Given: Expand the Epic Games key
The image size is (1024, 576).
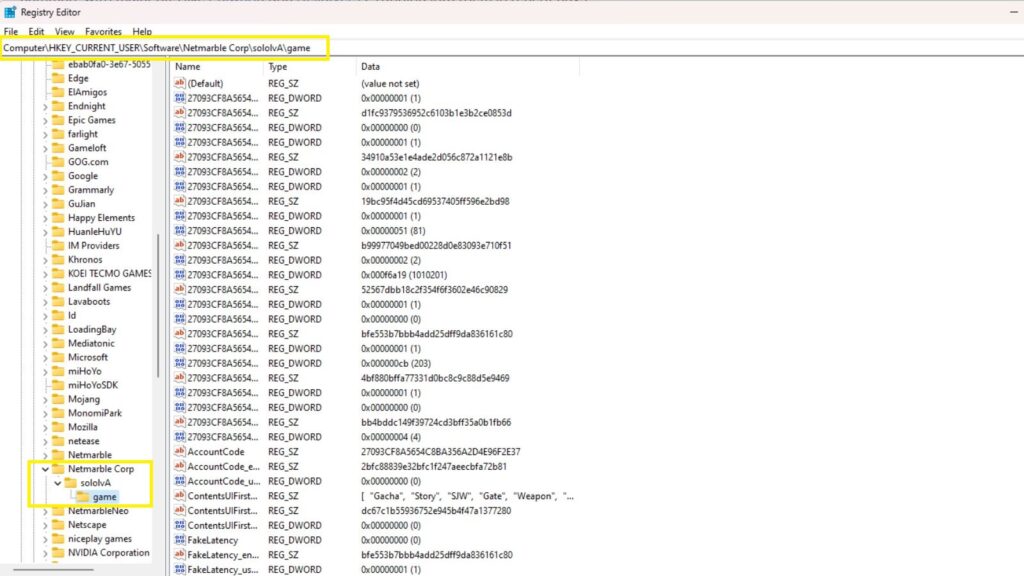Looking at the screenshot, I should coord(45,120).
